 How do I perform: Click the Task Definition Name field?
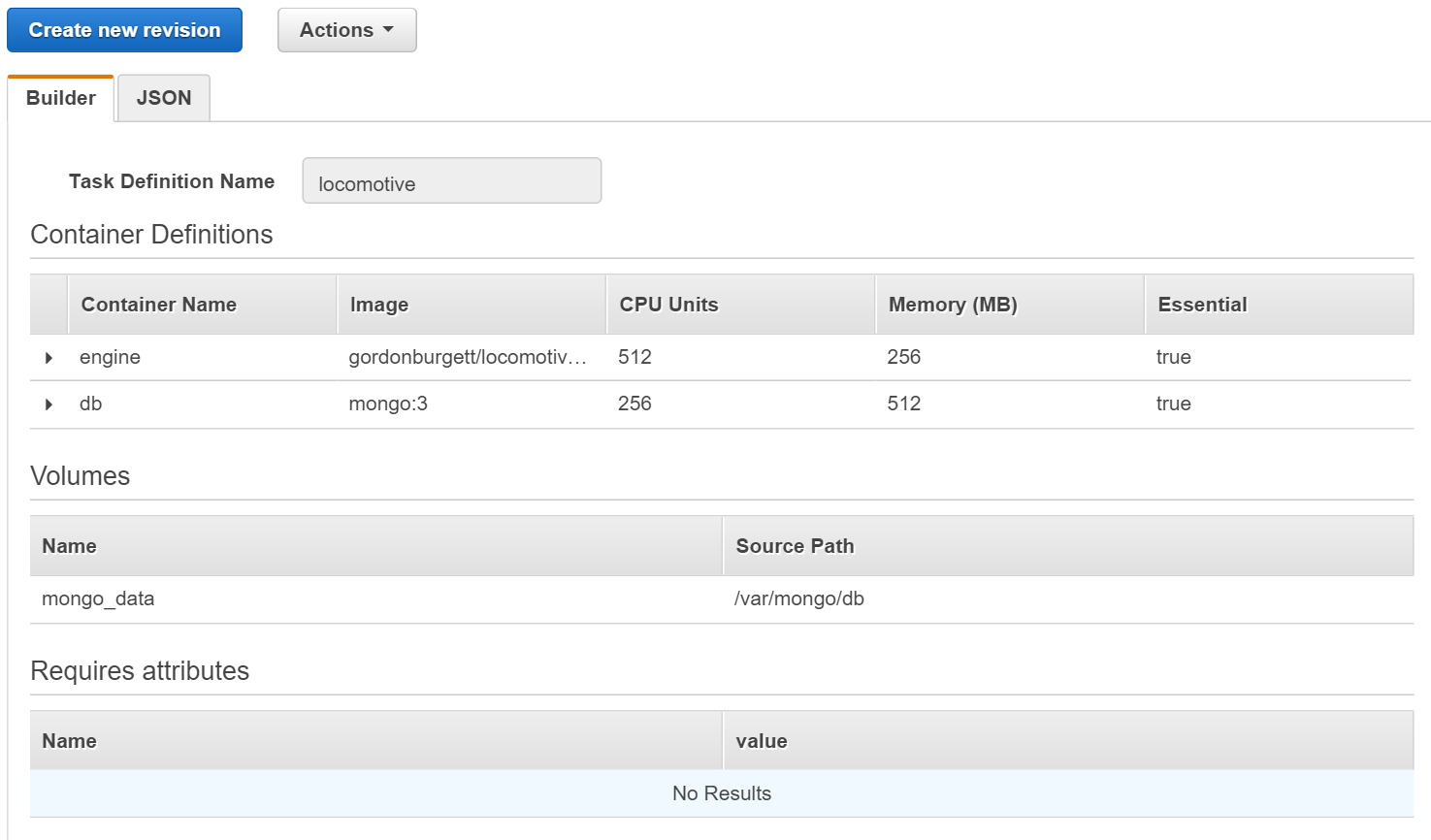(450, 180)
